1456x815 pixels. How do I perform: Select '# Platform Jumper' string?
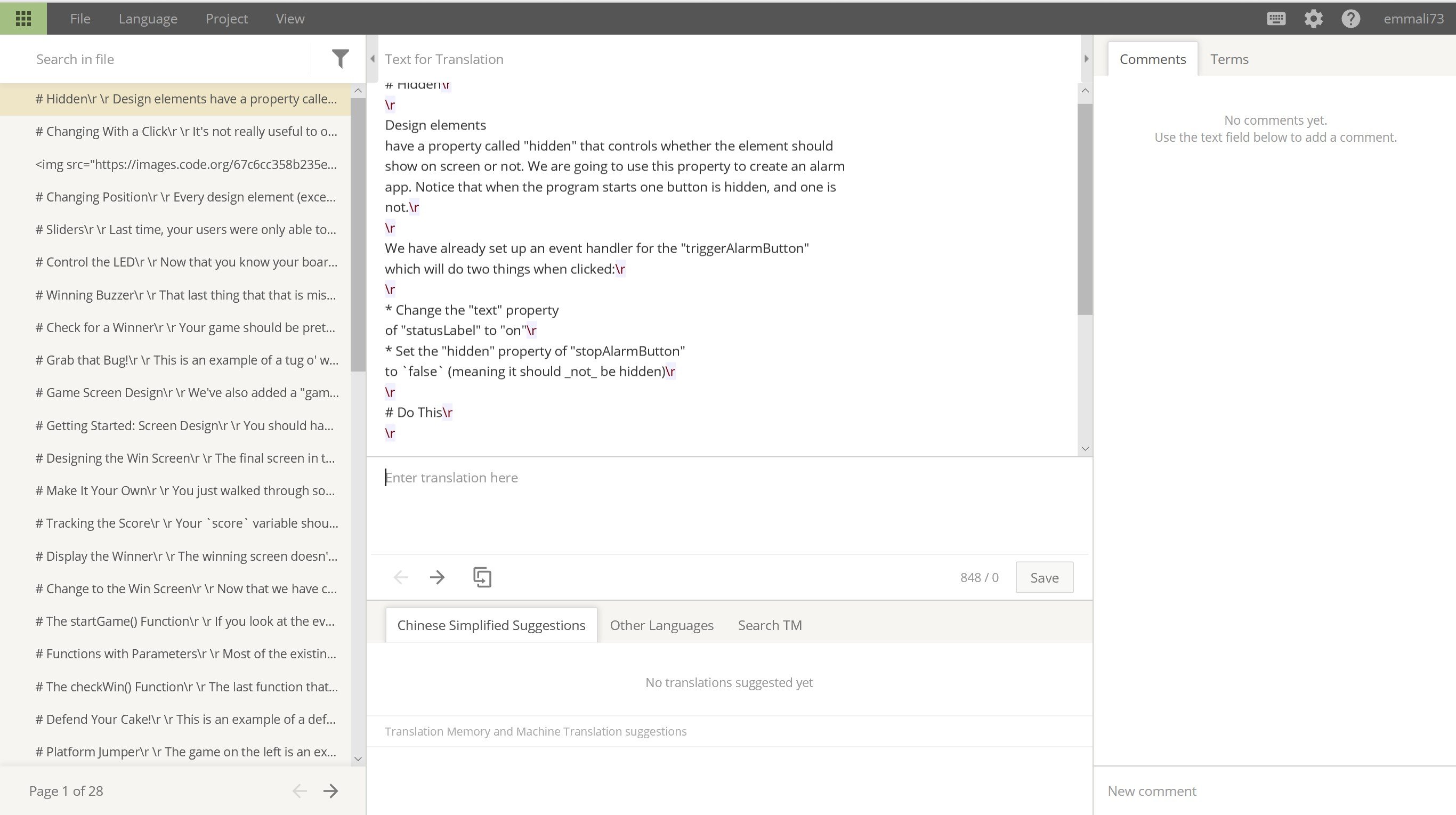(x=175, y=752)
